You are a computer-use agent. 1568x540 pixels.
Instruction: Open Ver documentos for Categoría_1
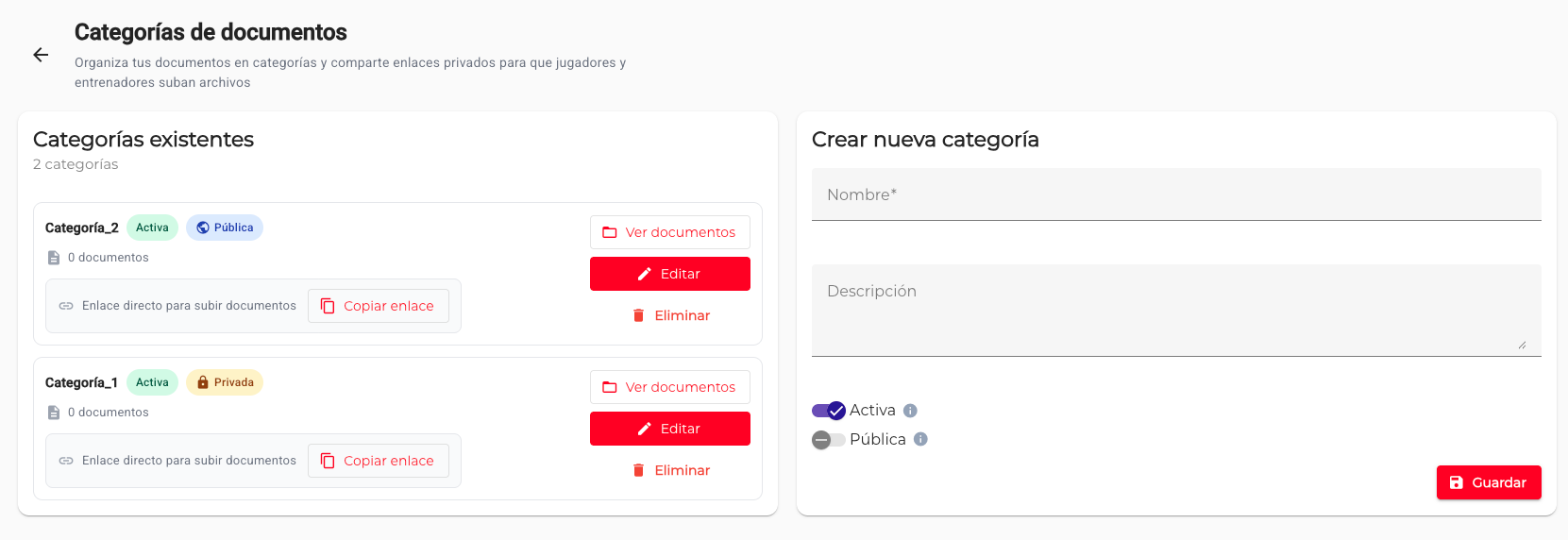pyautogui.click(x=669, y=387)
